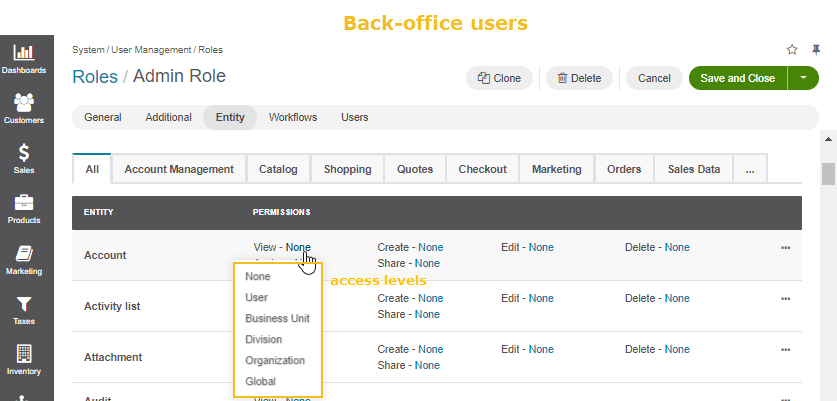This screenshot has height=401, width=837.
Task: Select the Catalog tab
Action: pyautogui.click(x=278, y=169)
